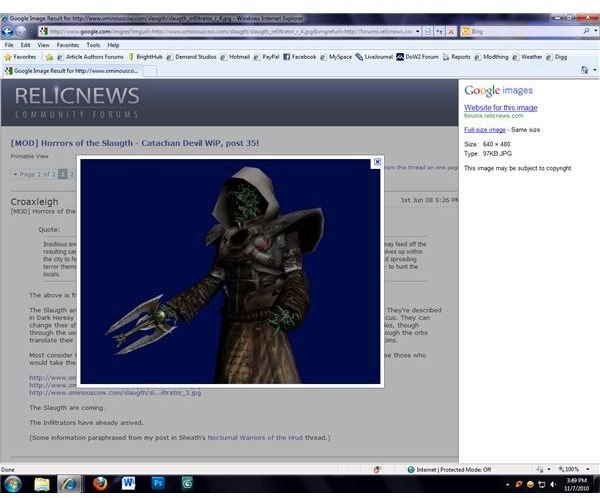Open the Full-size image link

(x=484, y=130)
